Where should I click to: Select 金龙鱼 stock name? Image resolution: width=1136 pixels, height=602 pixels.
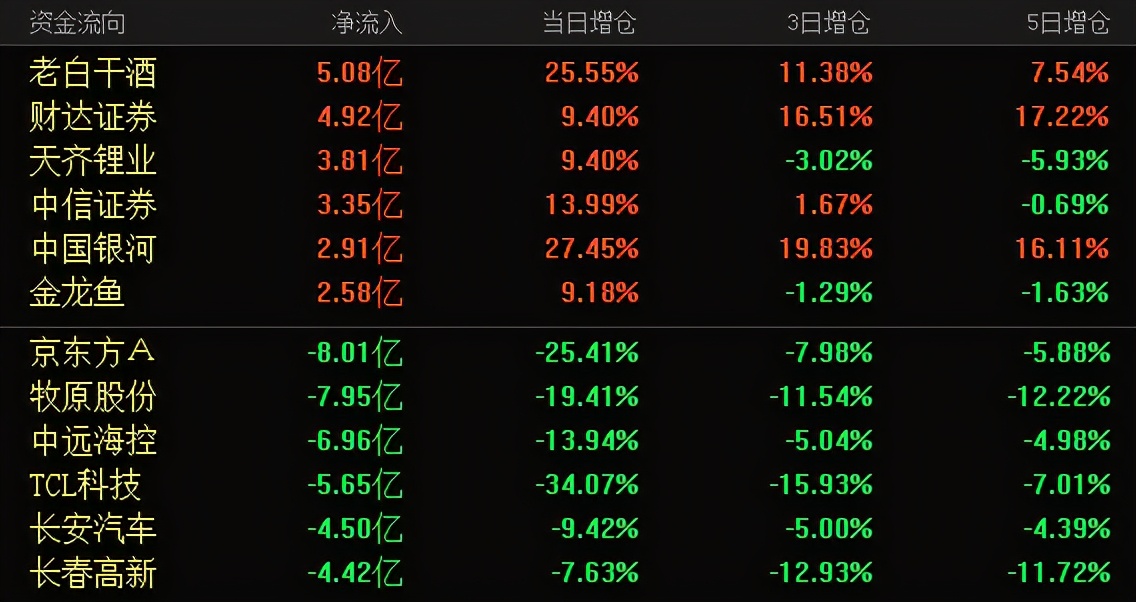coord(78,292)
